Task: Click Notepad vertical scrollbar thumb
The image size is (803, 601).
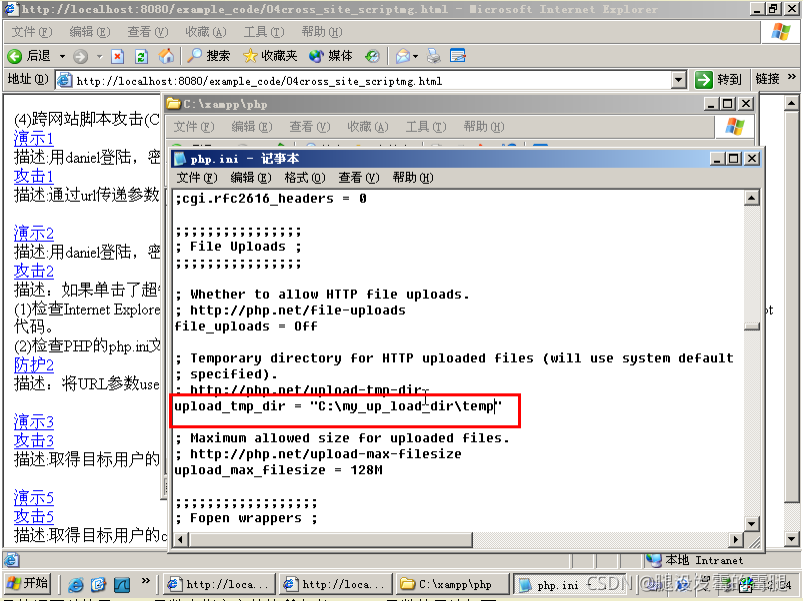Action: click(751, 327)
